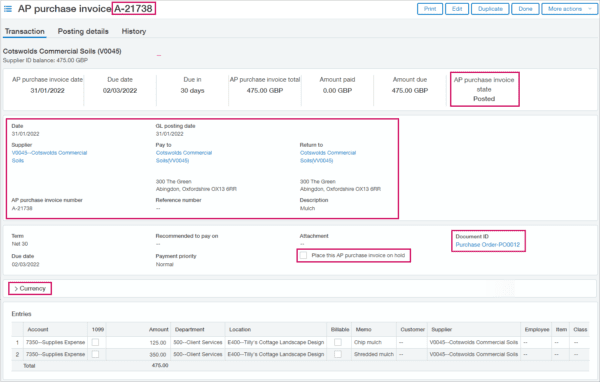Click the Due in 30 days value
Viewport: 600px width, 382px height.
click(x=192, y=91)
